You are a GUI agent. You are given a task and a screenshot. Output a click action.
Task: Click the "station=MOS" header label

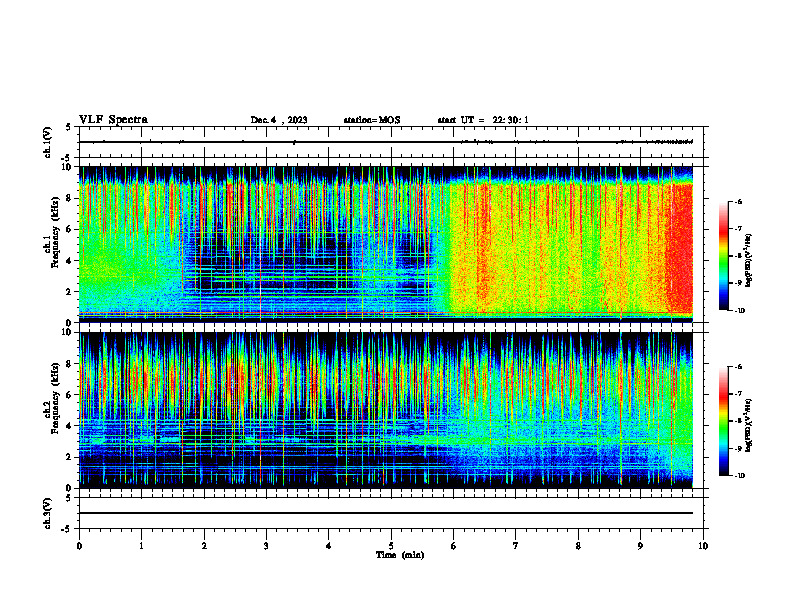372,120
